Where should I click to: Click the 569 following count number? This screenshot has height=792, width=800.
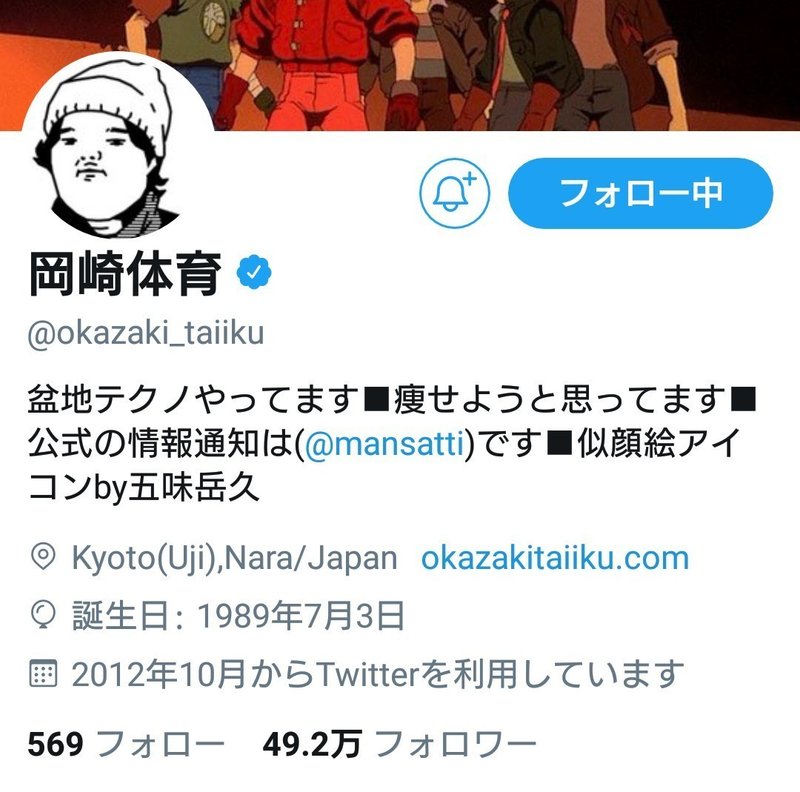click(56, 743)
